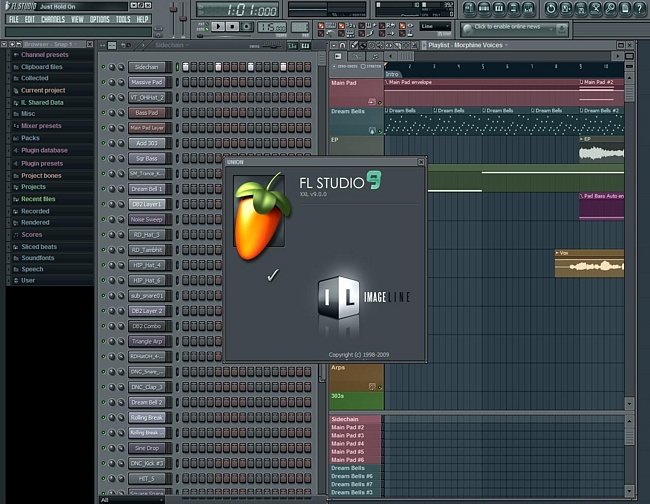This screenshot has width=650, height=504.
Task: Open the Sidechain pattern selector dropdown
Action: 172,45
